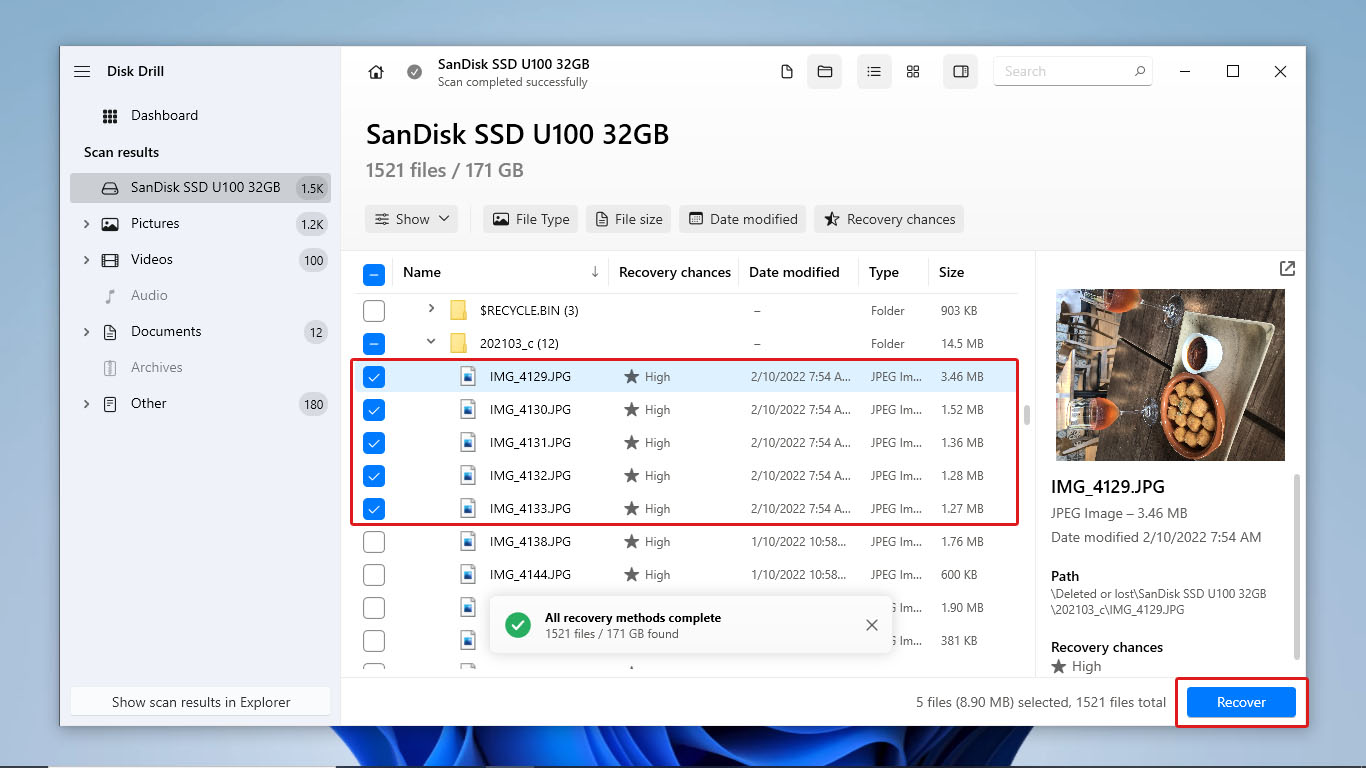Select the list view layout icon
Viewport: 1366px width, 768px height.
[874, 72]
